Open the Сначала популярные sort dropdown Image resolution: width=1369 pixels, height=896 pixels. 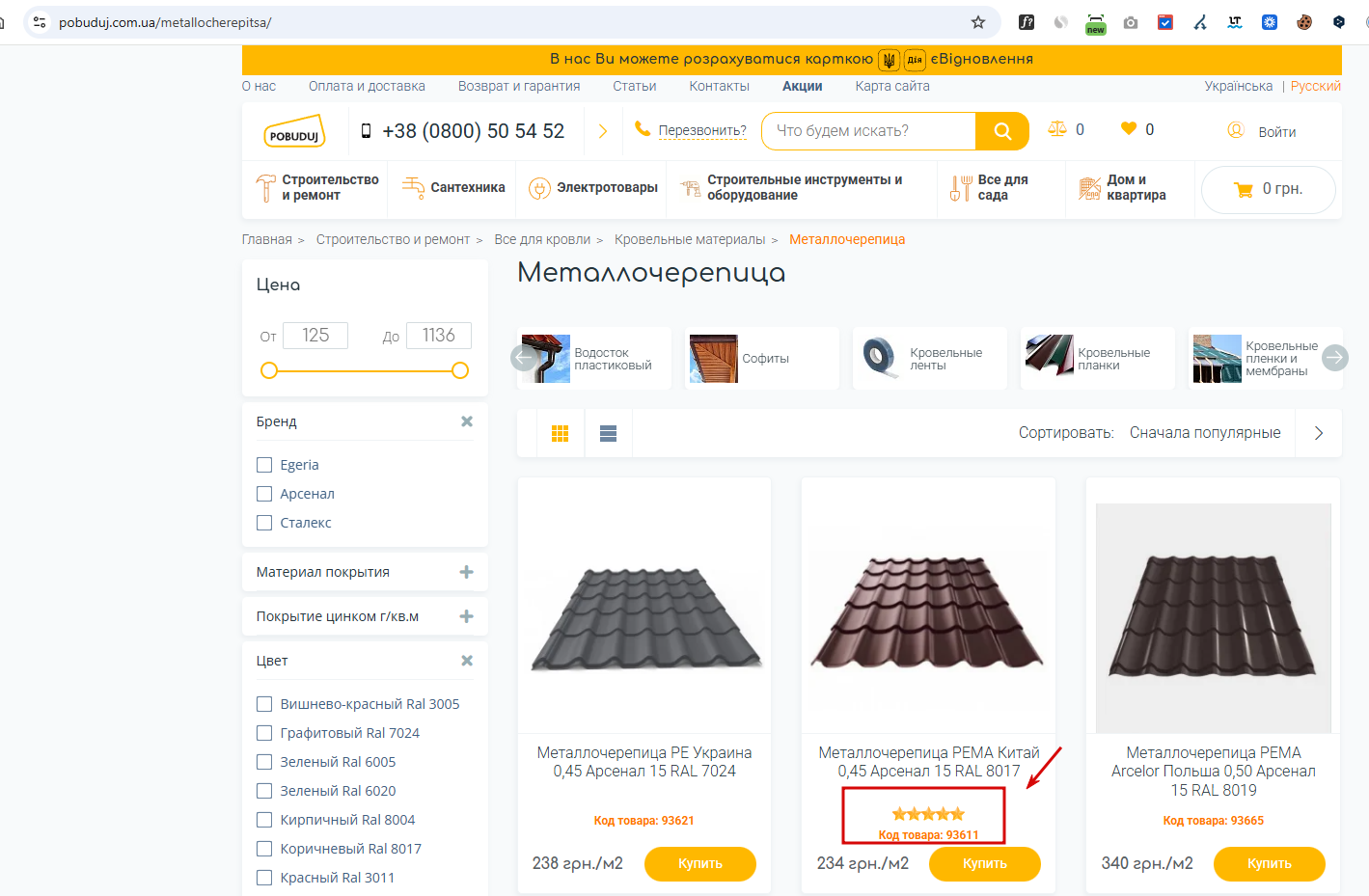point(1205,433)
